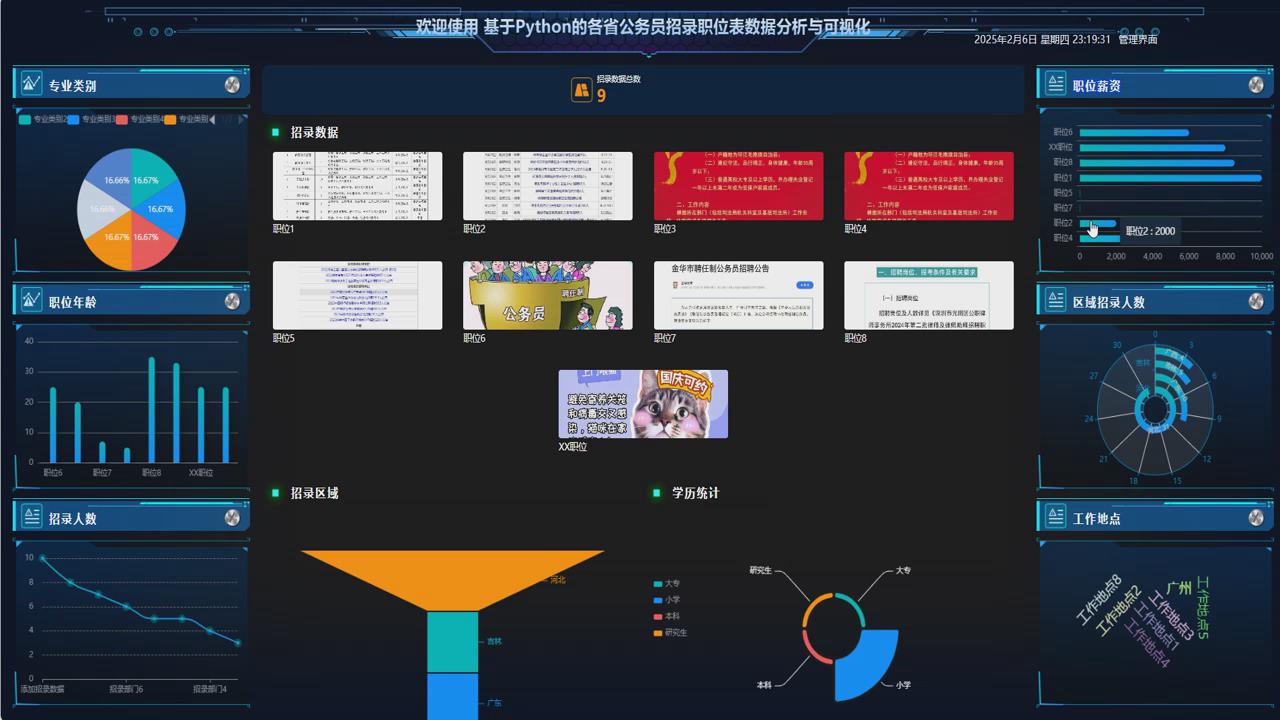Click the chart icon on 专业类别 panel header
This screenshot has height=720, width=1280.
[31, 84]
